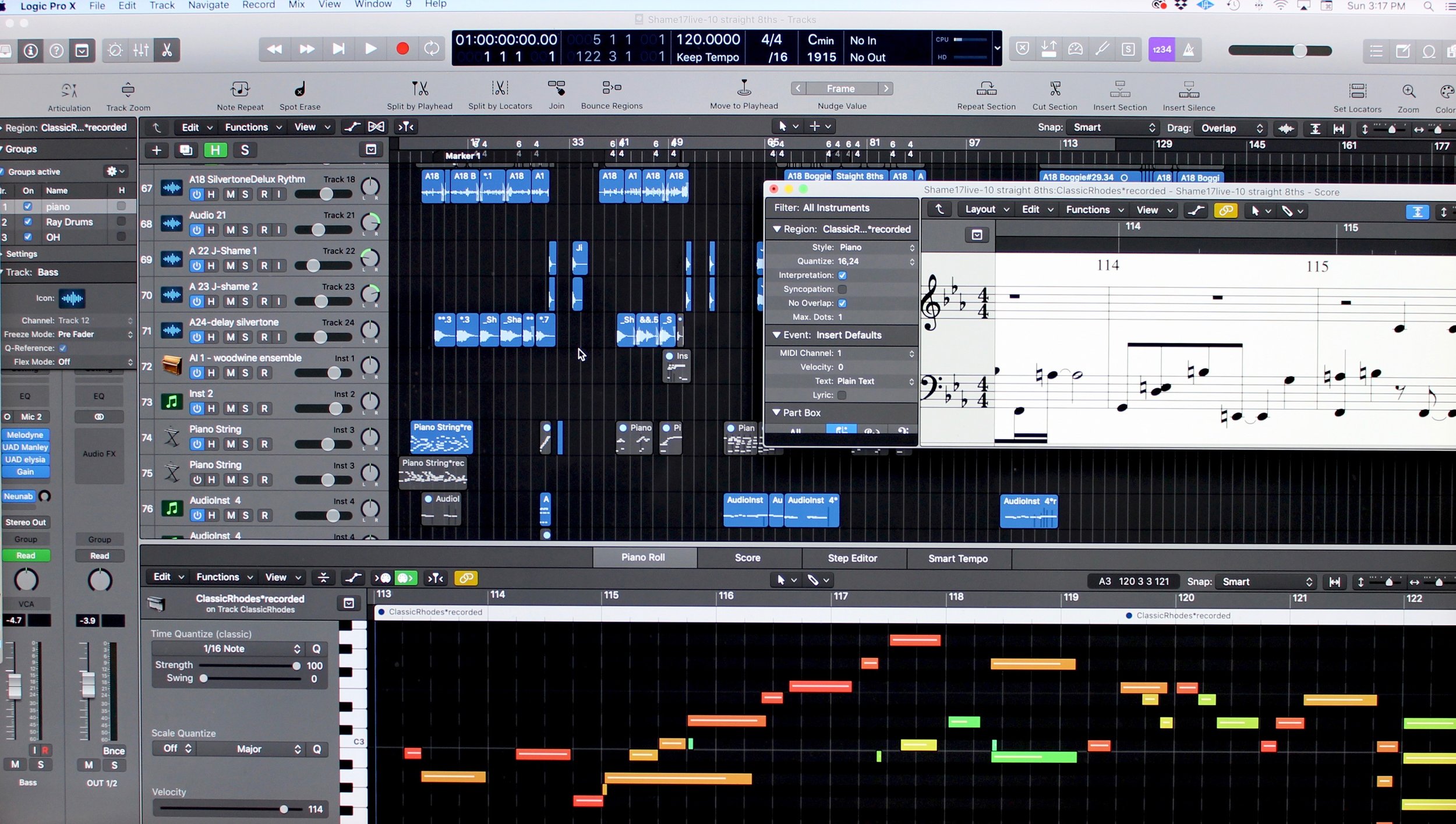Toggle the Cycle mode button

[432, 49]
